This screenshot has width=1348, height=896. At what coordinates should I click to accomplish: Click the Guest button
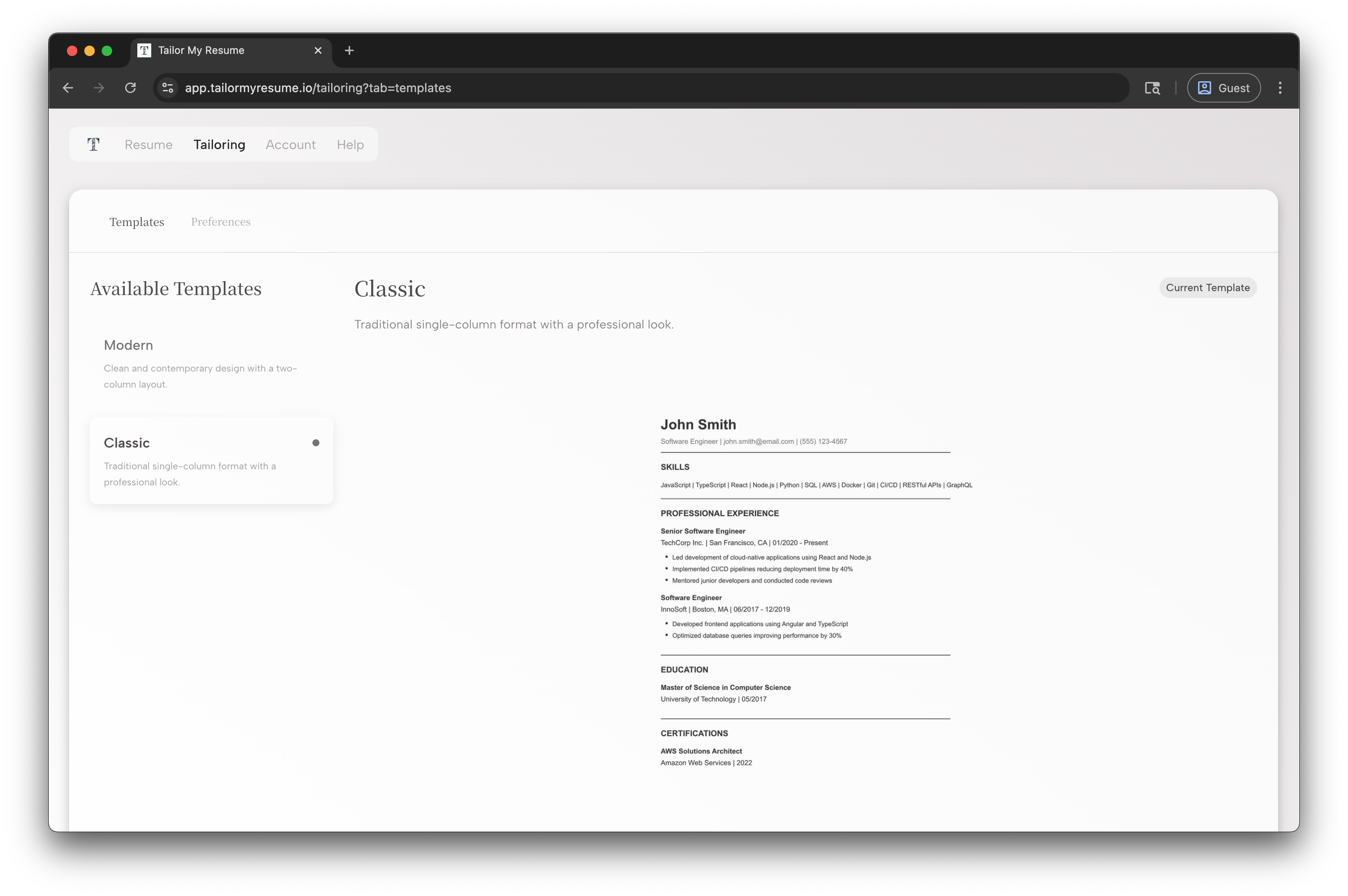tap(1223, 87)
